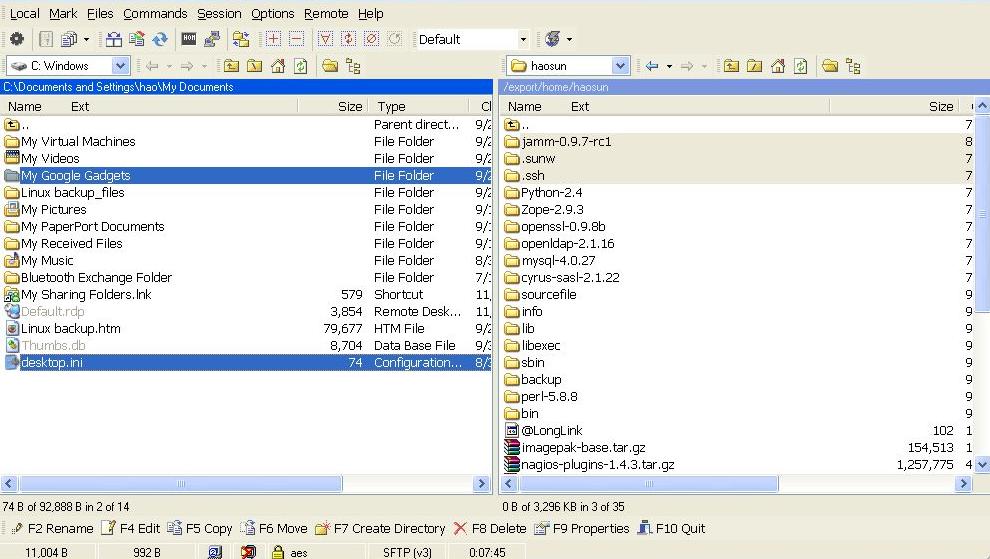Open the C: Windows drive dropdown
Screen dimensions: 990x559
point(120,66)
